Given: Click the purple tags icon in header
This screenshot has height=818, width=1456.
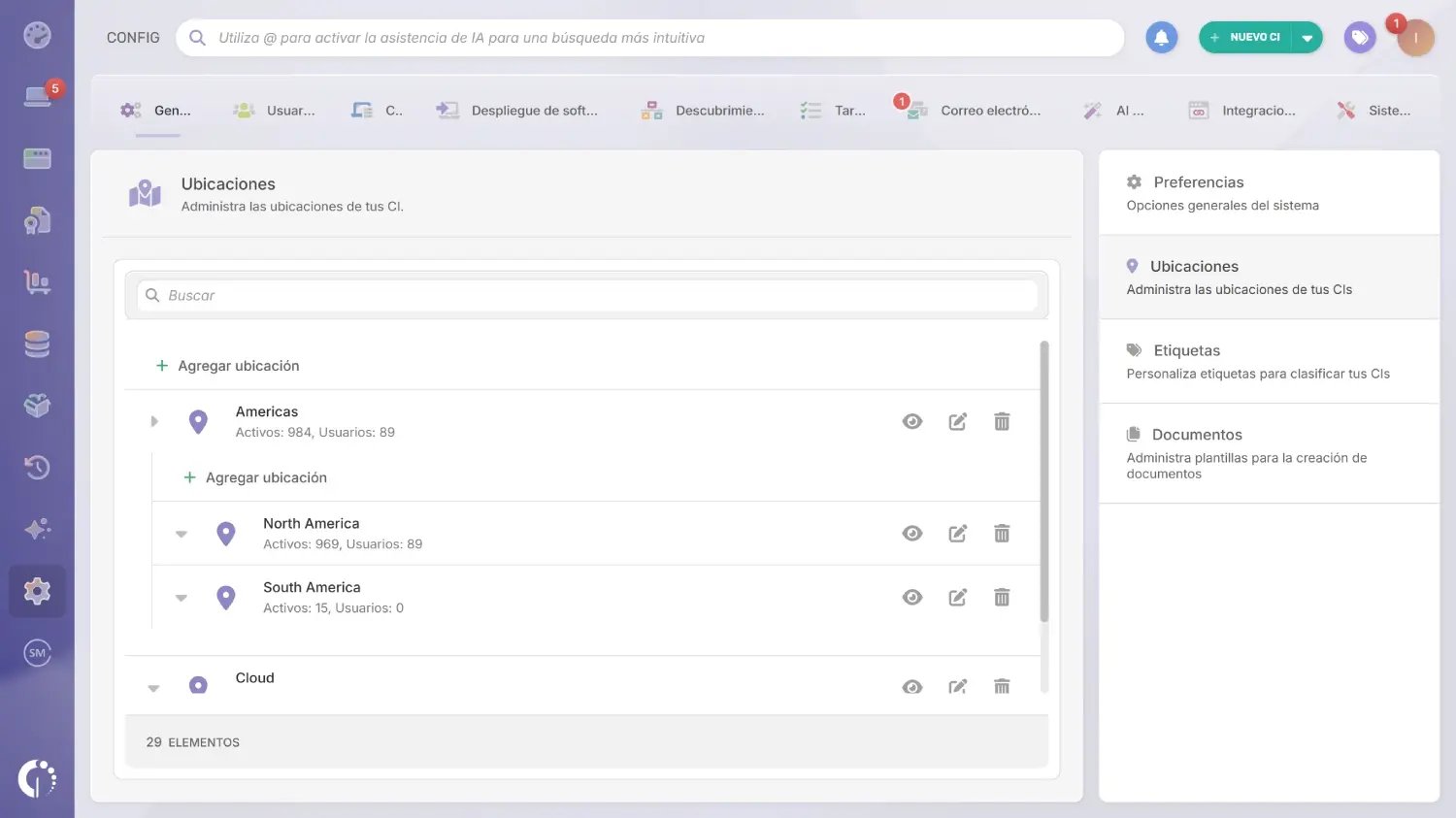Looking at the screenshot, I should [1360, 38].
